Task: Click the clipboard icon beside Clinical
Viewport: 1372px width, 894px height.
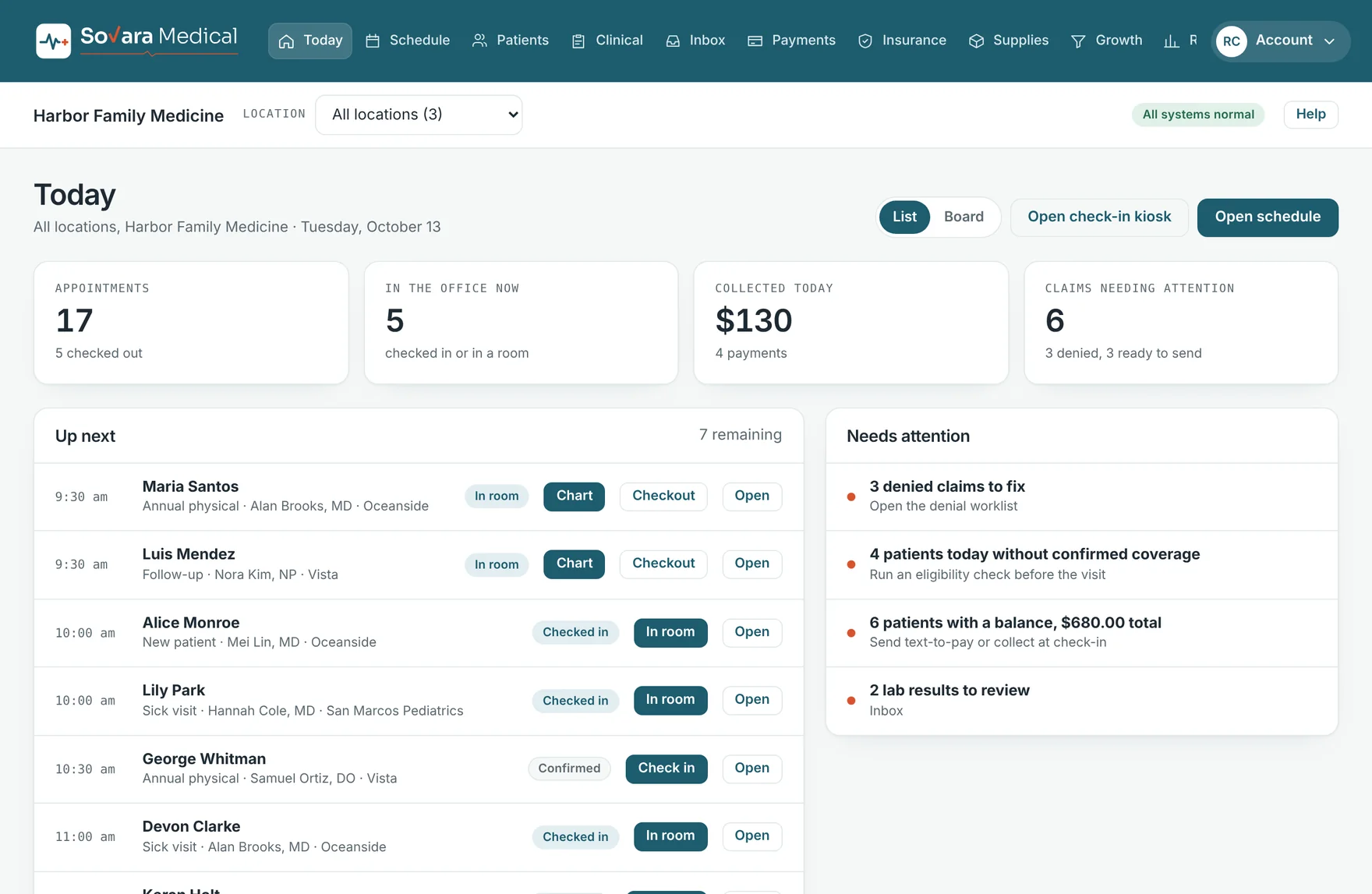Action: (x=578, y=41)
